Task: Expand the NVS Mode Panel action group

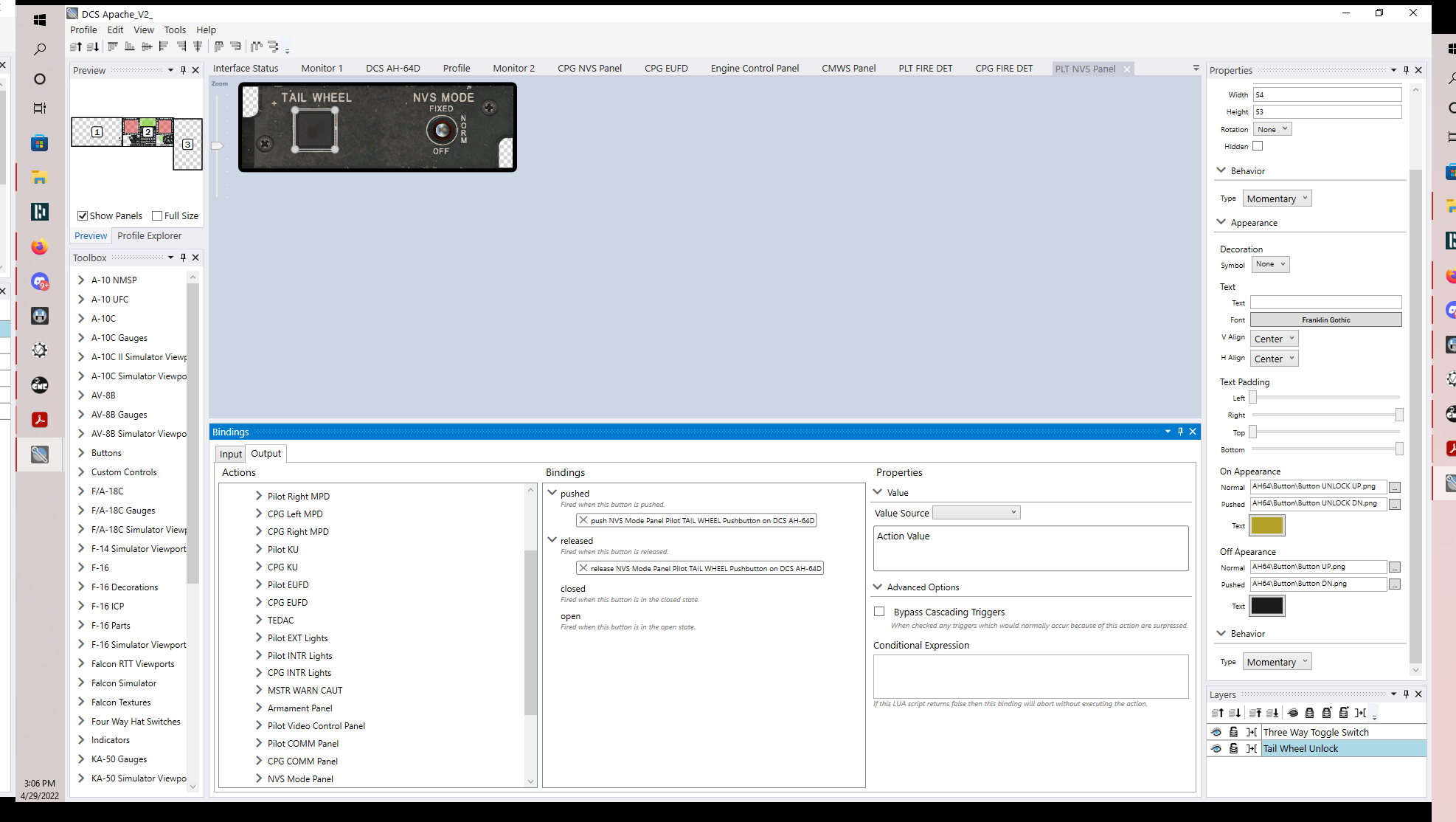Action: pos(259,778)
